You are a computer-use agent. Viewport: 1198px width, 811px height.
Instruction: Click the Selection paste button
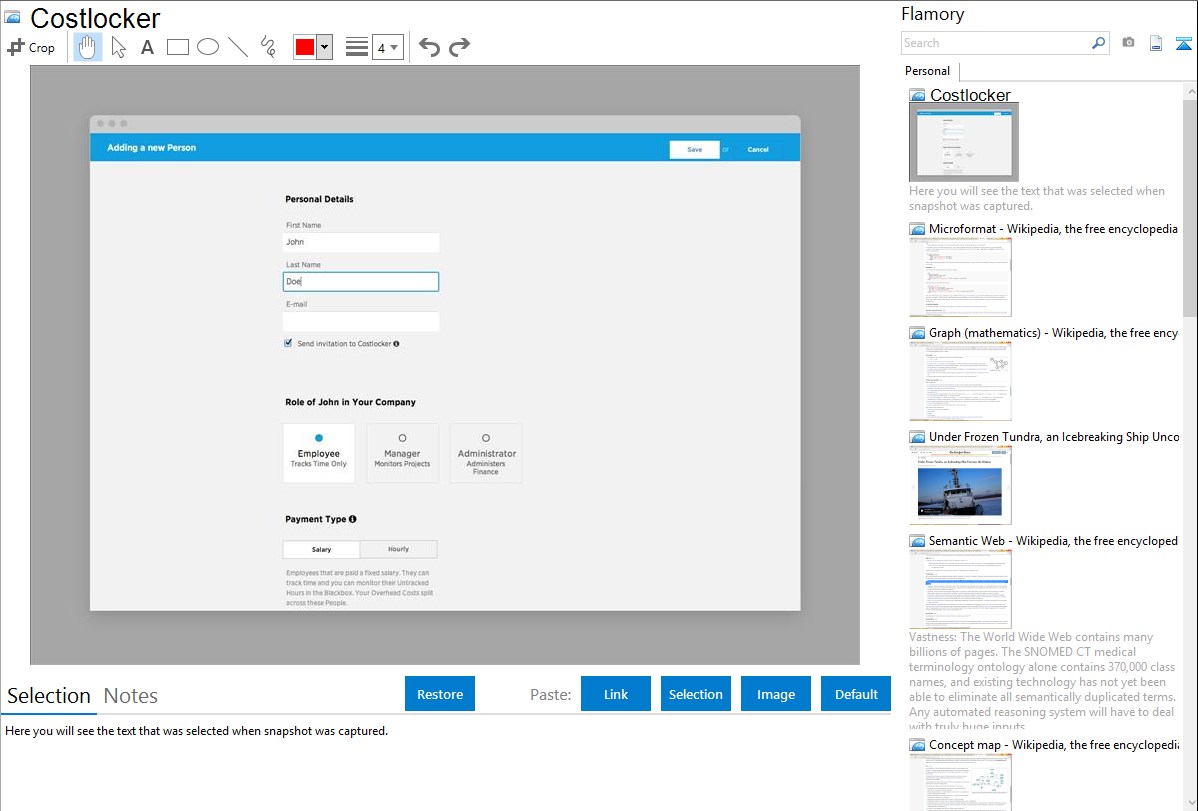click(x=696, y=694)
